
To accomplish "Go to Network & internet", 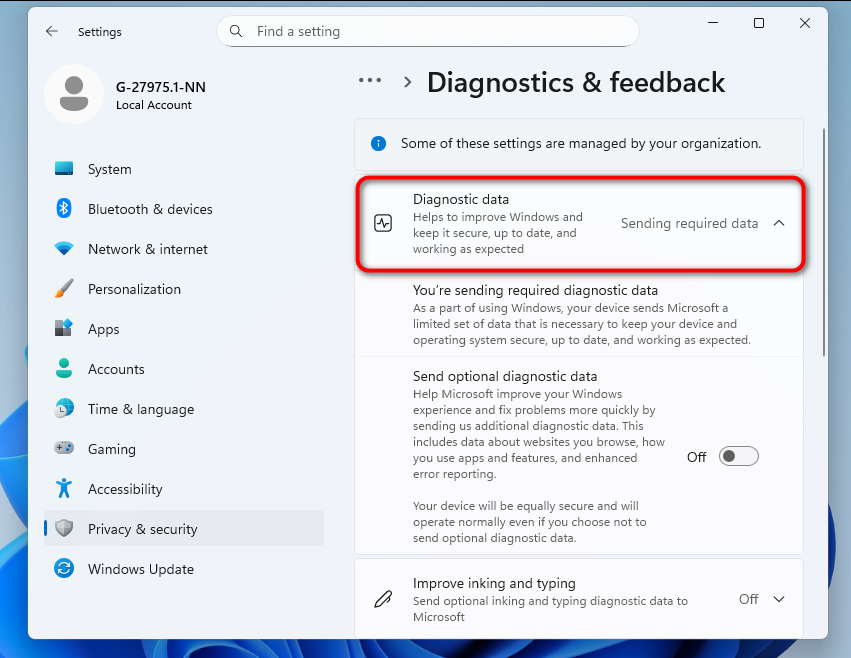I will (x=184, y=249).
